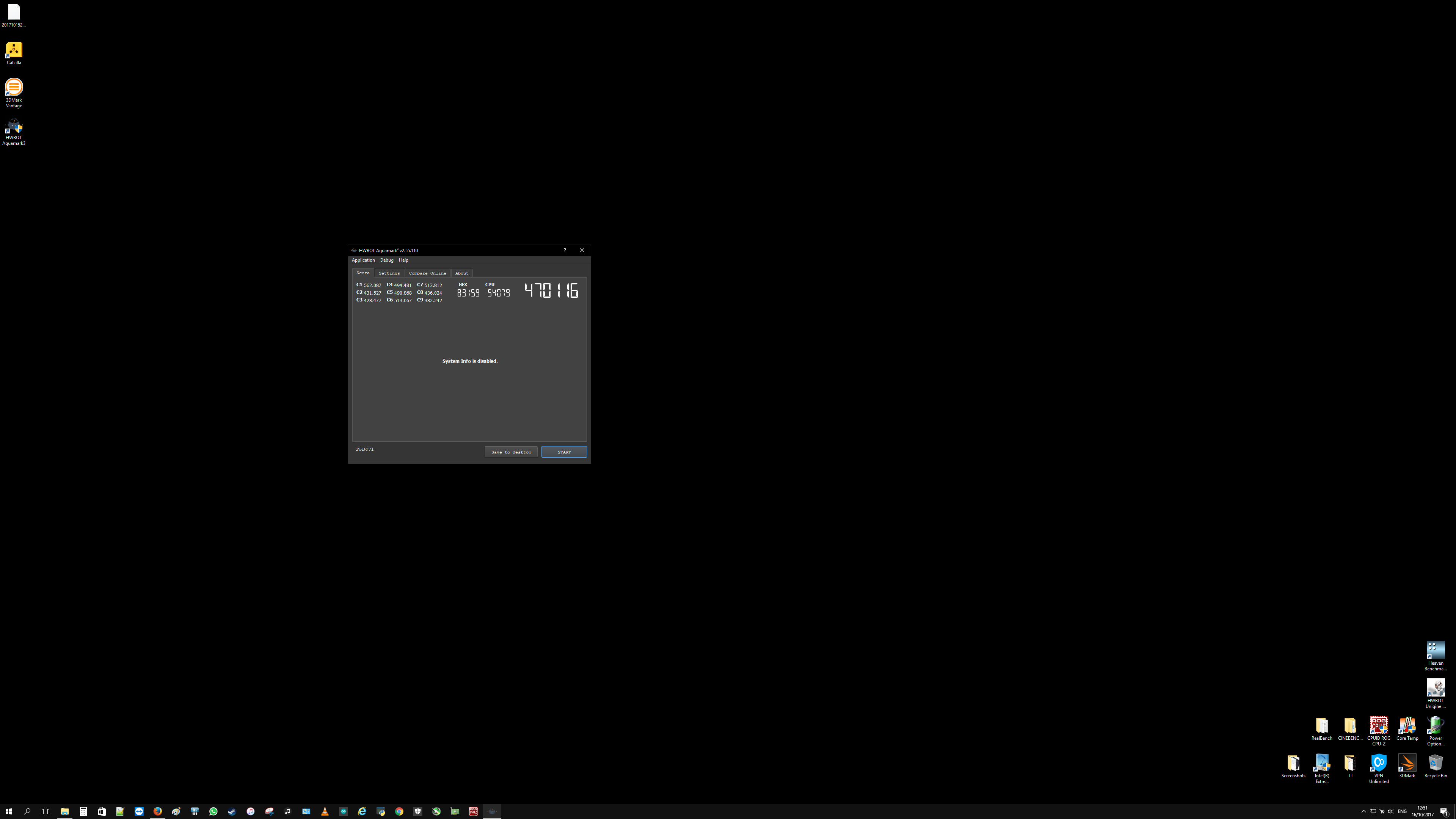Click Save to desktop button
1456x819 pixels.
(511, 452)
